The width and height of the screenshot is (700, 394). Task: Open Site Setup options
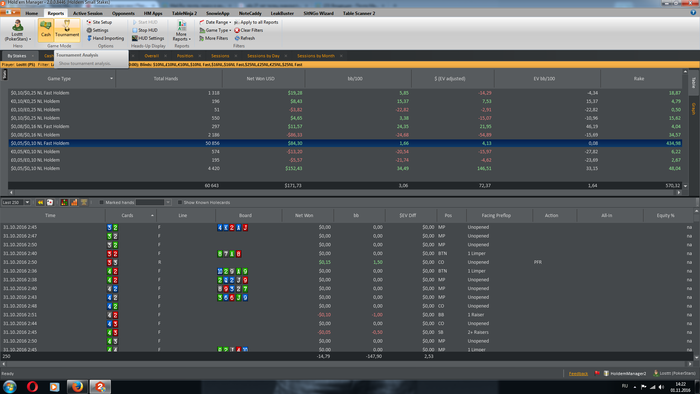point(99,22)
